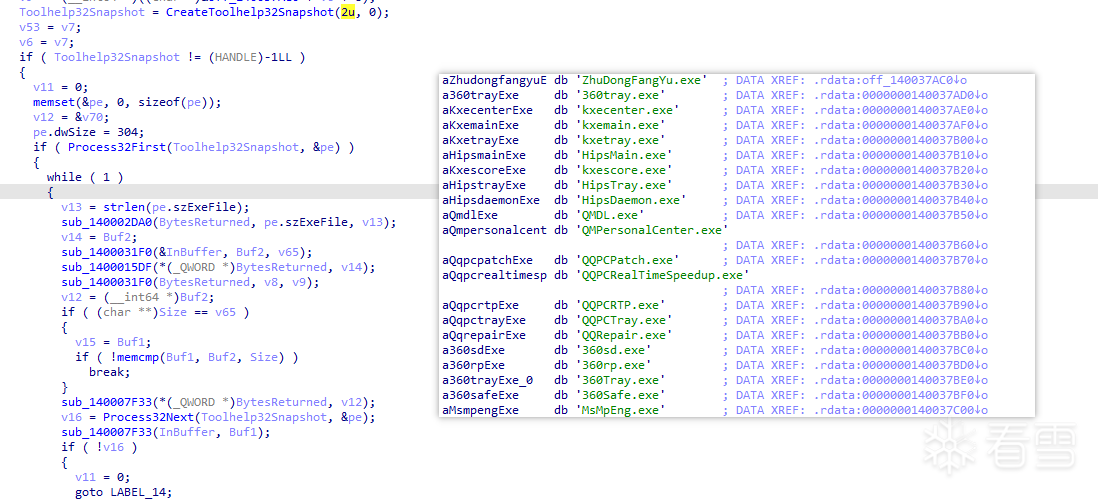Select the 'HipsDaemon.exe' string
1098x499 pixels.
pos(630,200)
